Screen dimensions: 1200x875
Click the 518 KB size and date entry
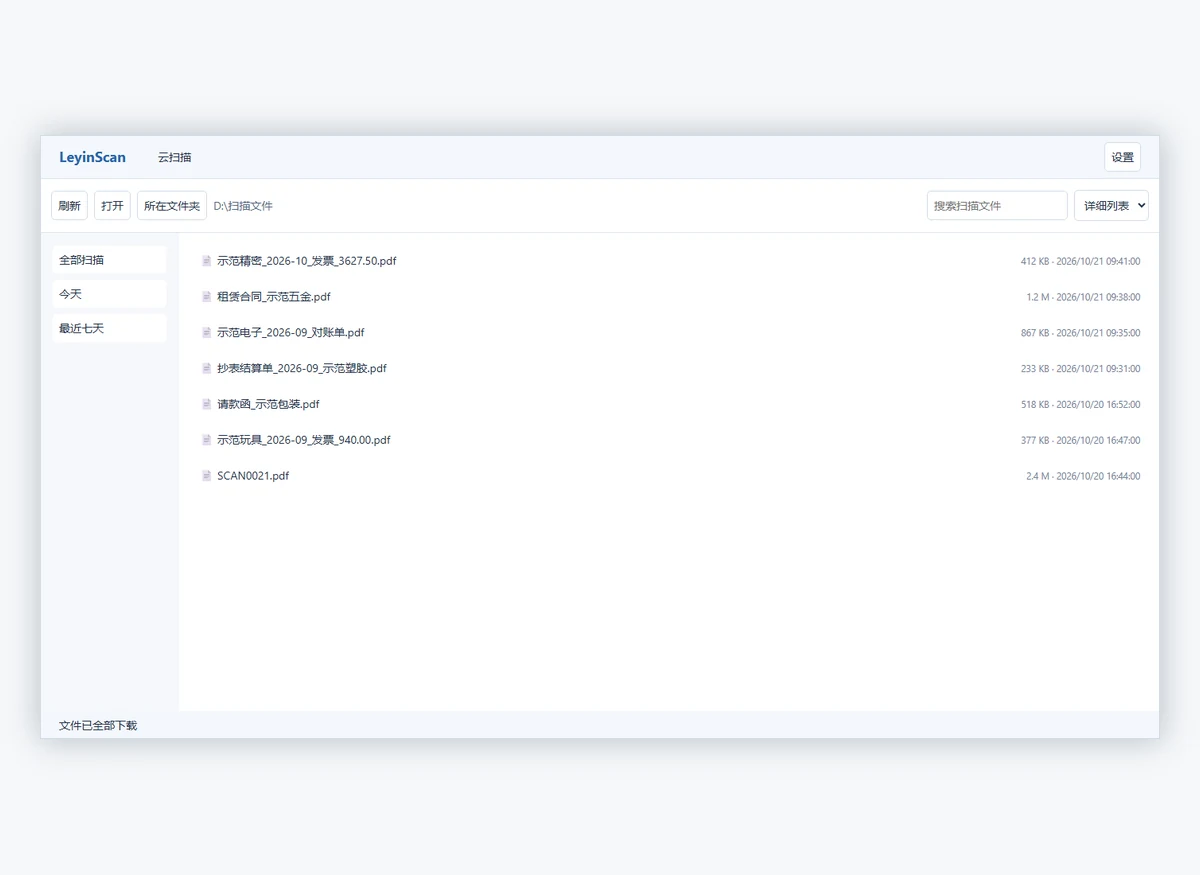click(1080, 405)
